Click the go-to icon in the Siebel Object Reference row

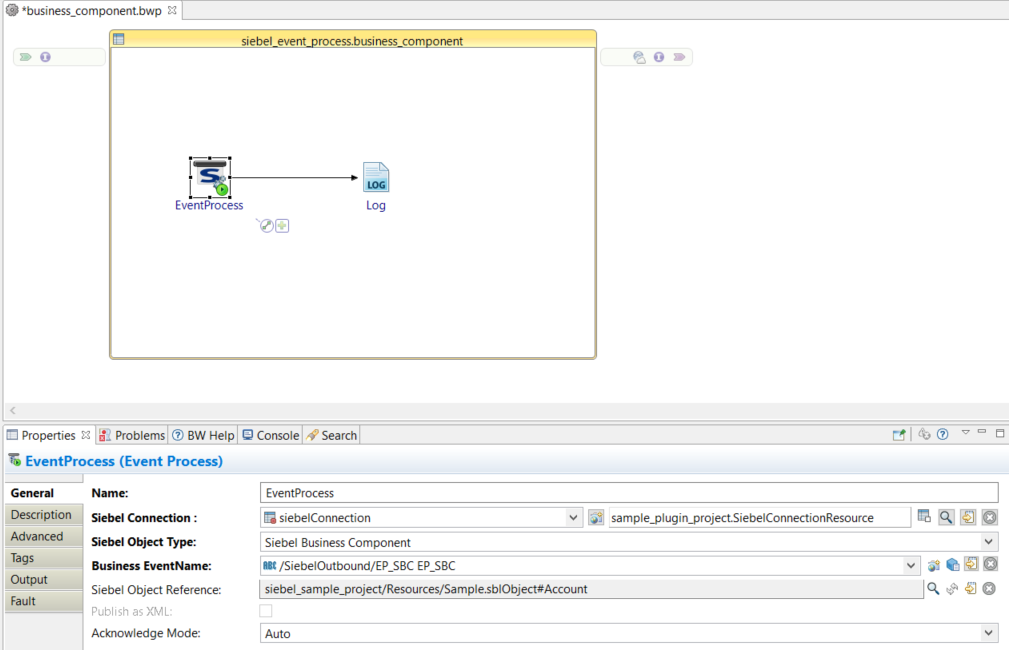[970, 588]
